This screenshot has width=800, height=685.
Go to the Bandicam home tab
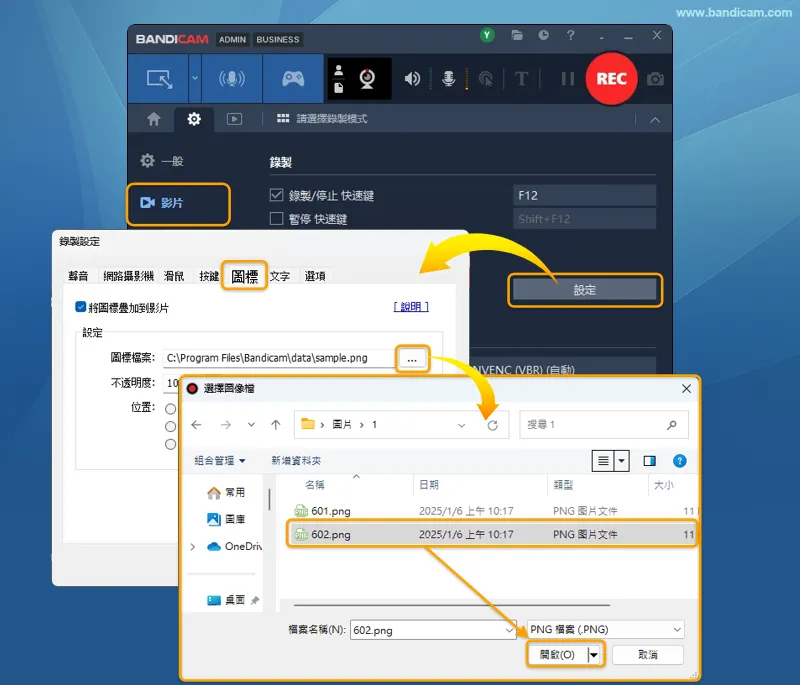pyautogui.click(x=154, y=119)
